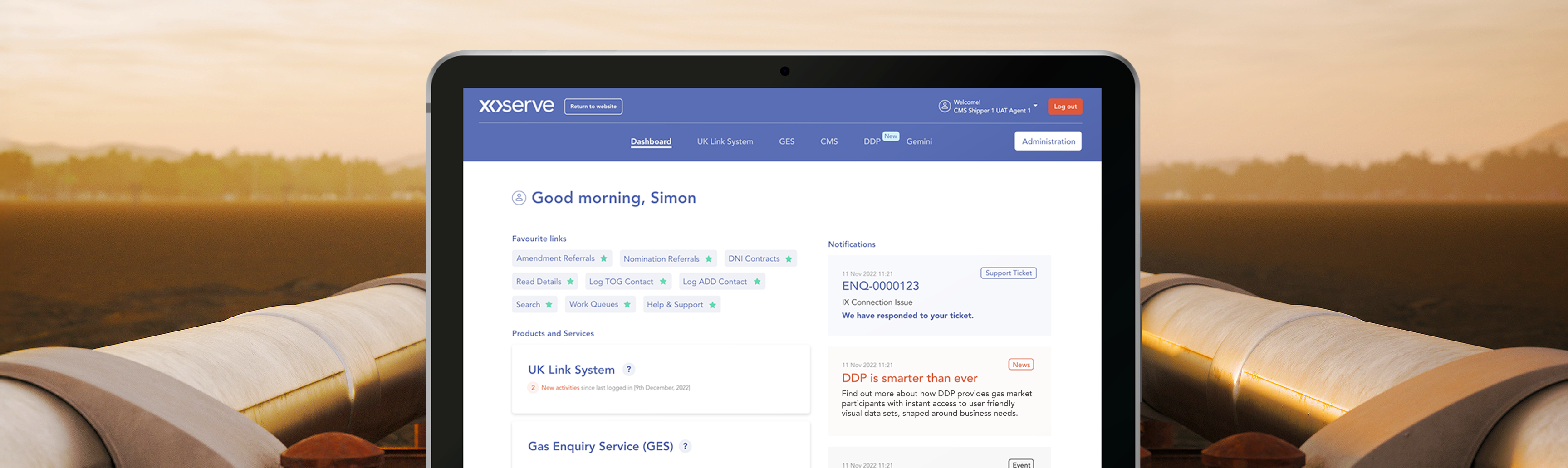Viewport: 1568px width, 468px height.
Task: Open the GES nav tab
Action: tap(786, 141)
